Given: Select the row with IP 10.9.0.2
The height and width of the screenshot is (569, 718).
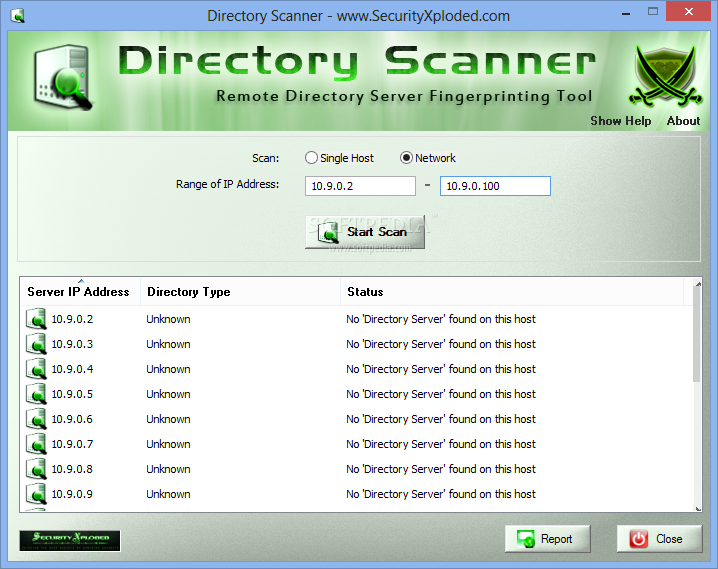Looking at the screenshot, I should [x=356, y=319].
